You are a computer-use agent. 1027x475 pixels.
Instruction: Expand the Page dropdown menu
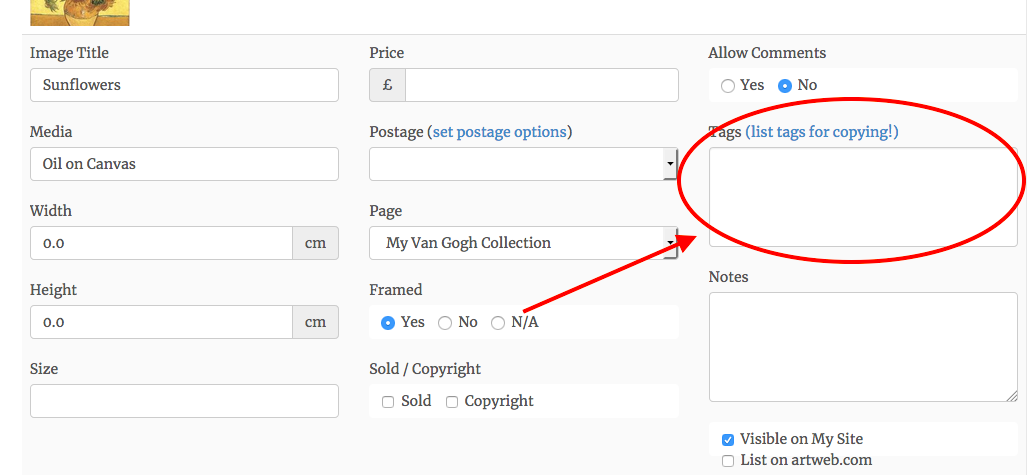coord(523,243)
